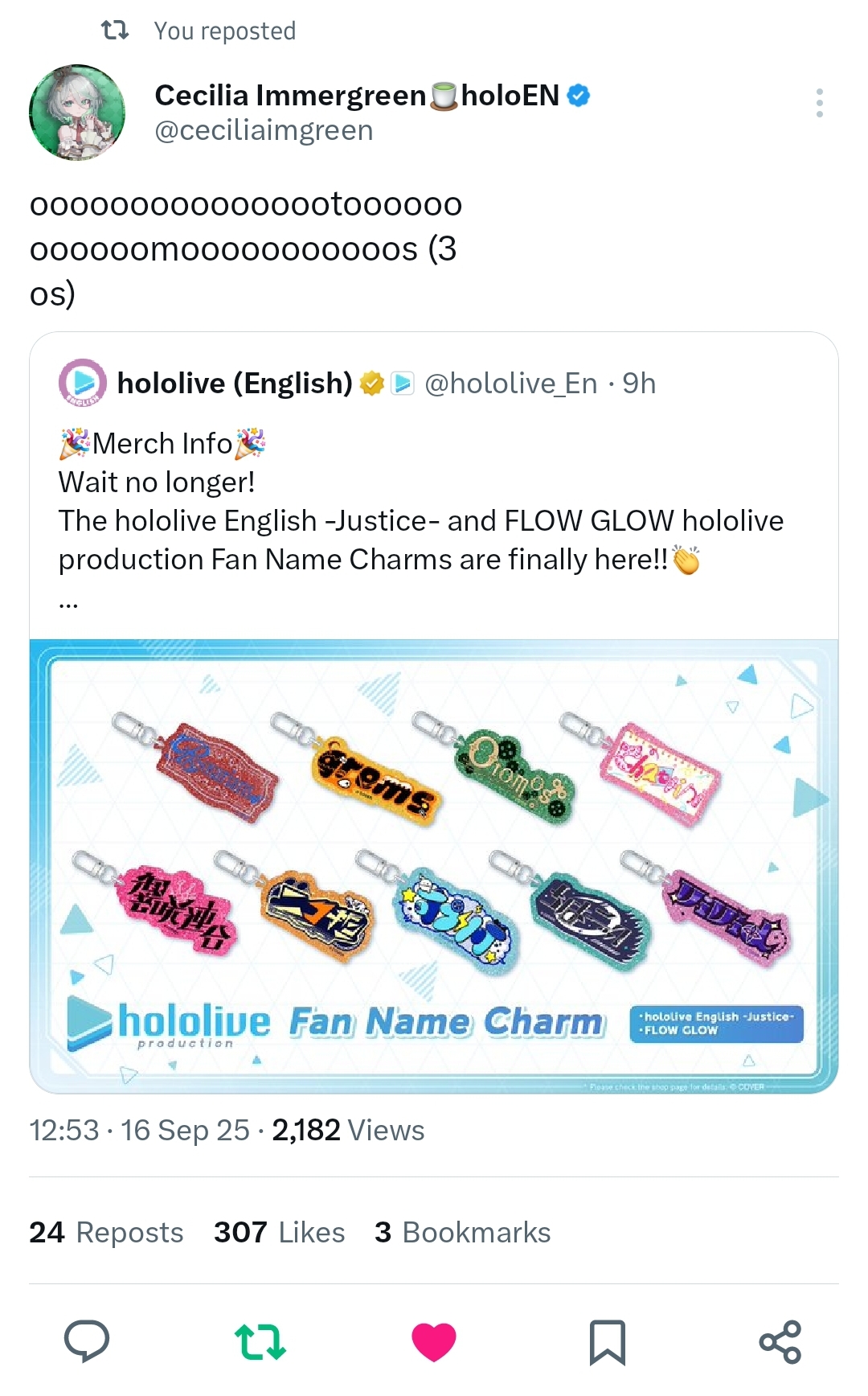Open the Fan Name Charm image
This screenshot has width=868, height=1396.
[434, 866]
